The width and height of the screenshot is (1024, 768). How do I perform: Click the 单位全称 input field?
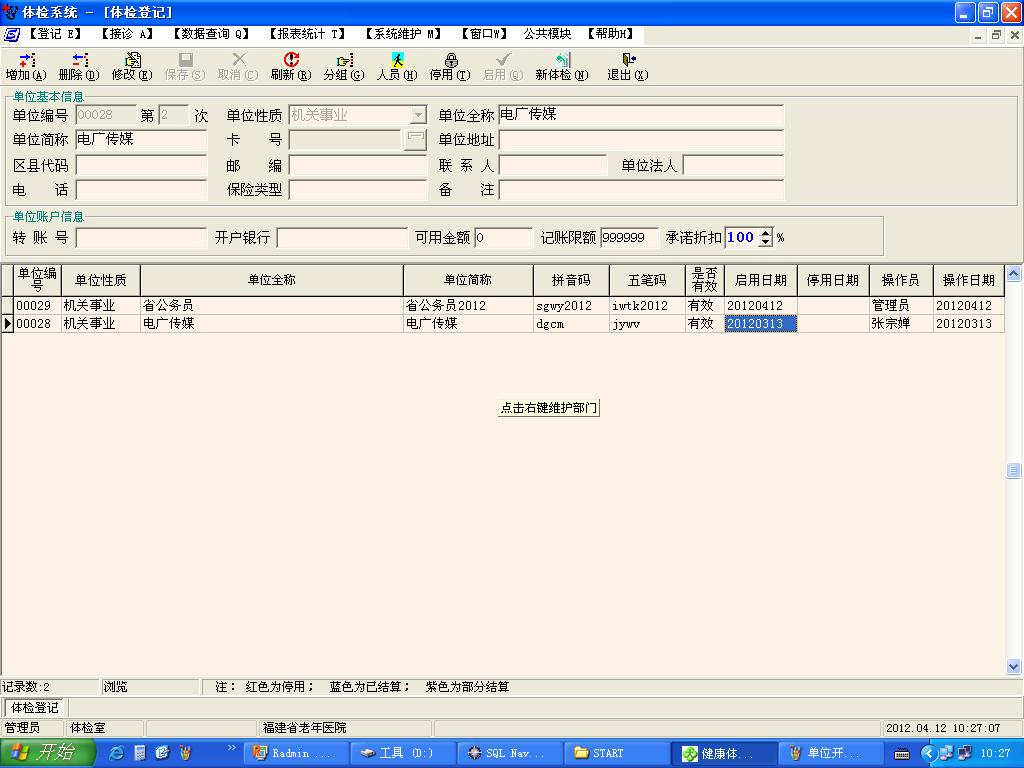641,115
